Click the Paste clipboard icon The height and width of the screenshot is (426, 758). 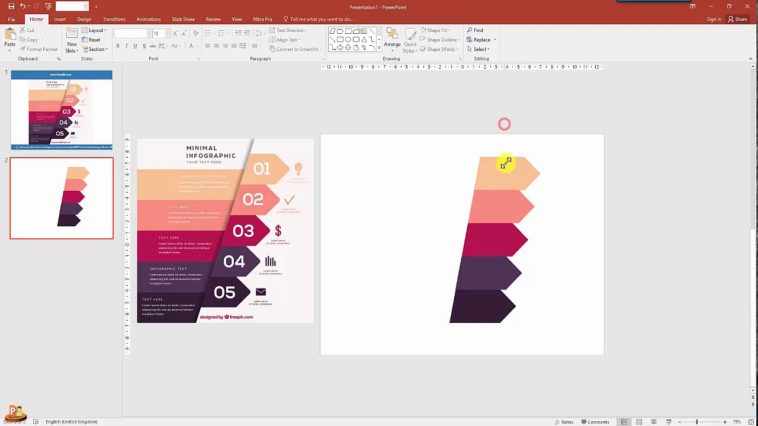pos(9,37)
